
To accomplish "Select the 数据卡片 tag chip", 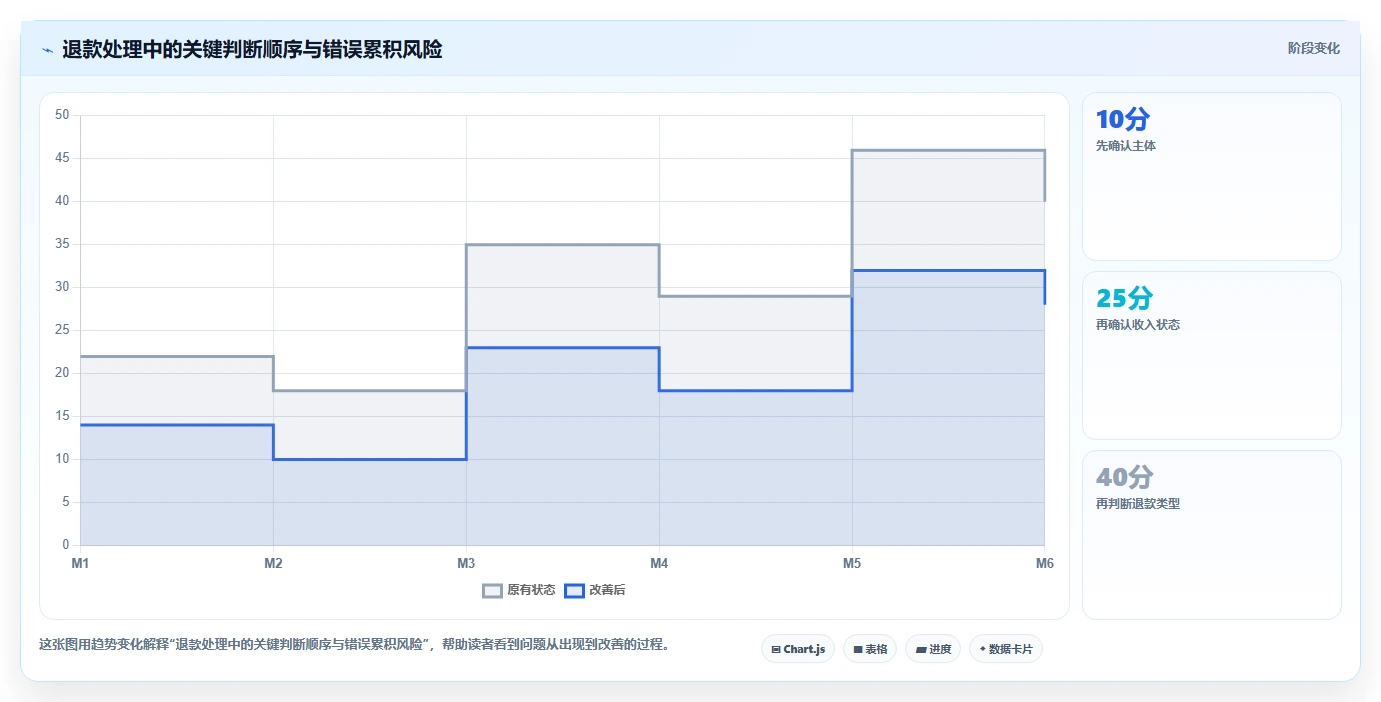I will tap(1006, 649).
